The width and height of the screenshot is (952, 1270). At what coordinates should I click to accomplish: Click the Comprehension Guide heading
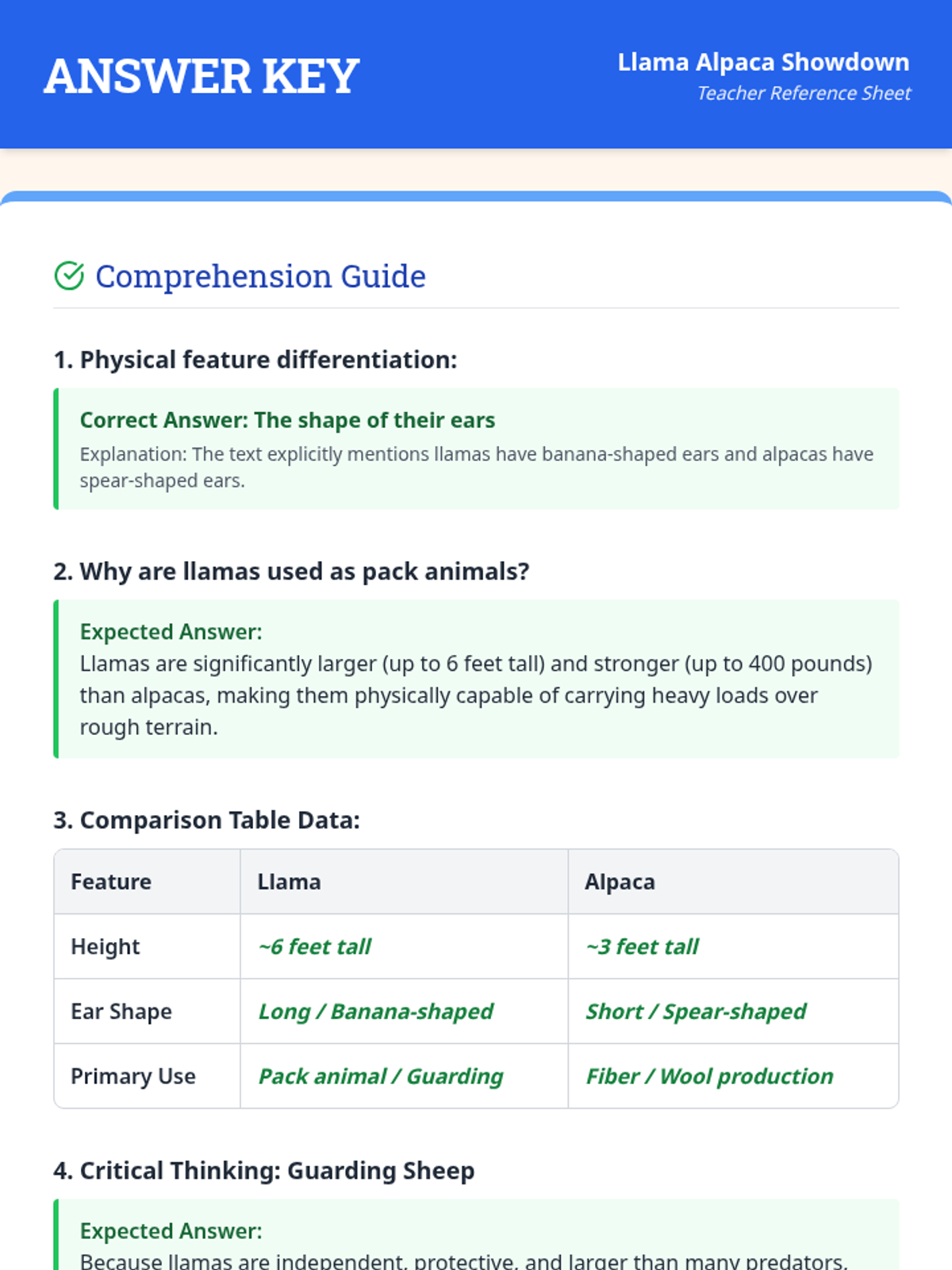coord(260,276)
